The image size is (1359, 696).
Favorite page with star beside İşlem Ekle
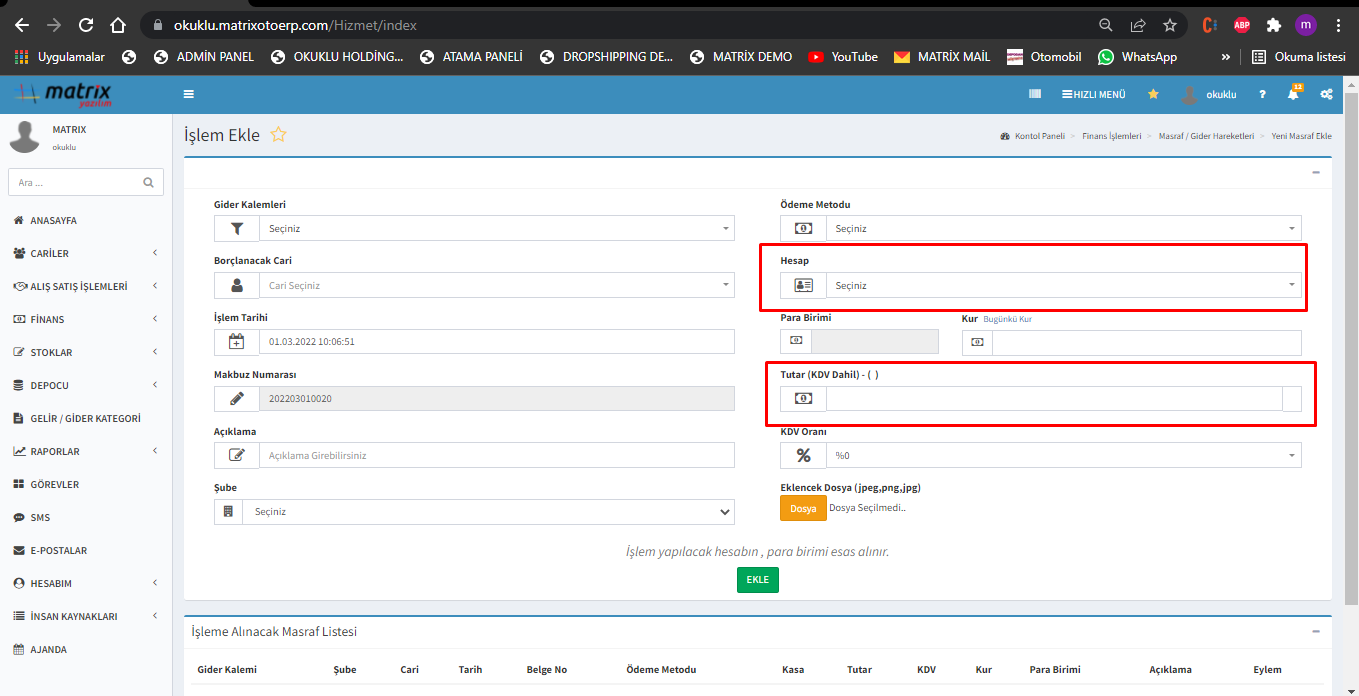(x=279, y=135)
